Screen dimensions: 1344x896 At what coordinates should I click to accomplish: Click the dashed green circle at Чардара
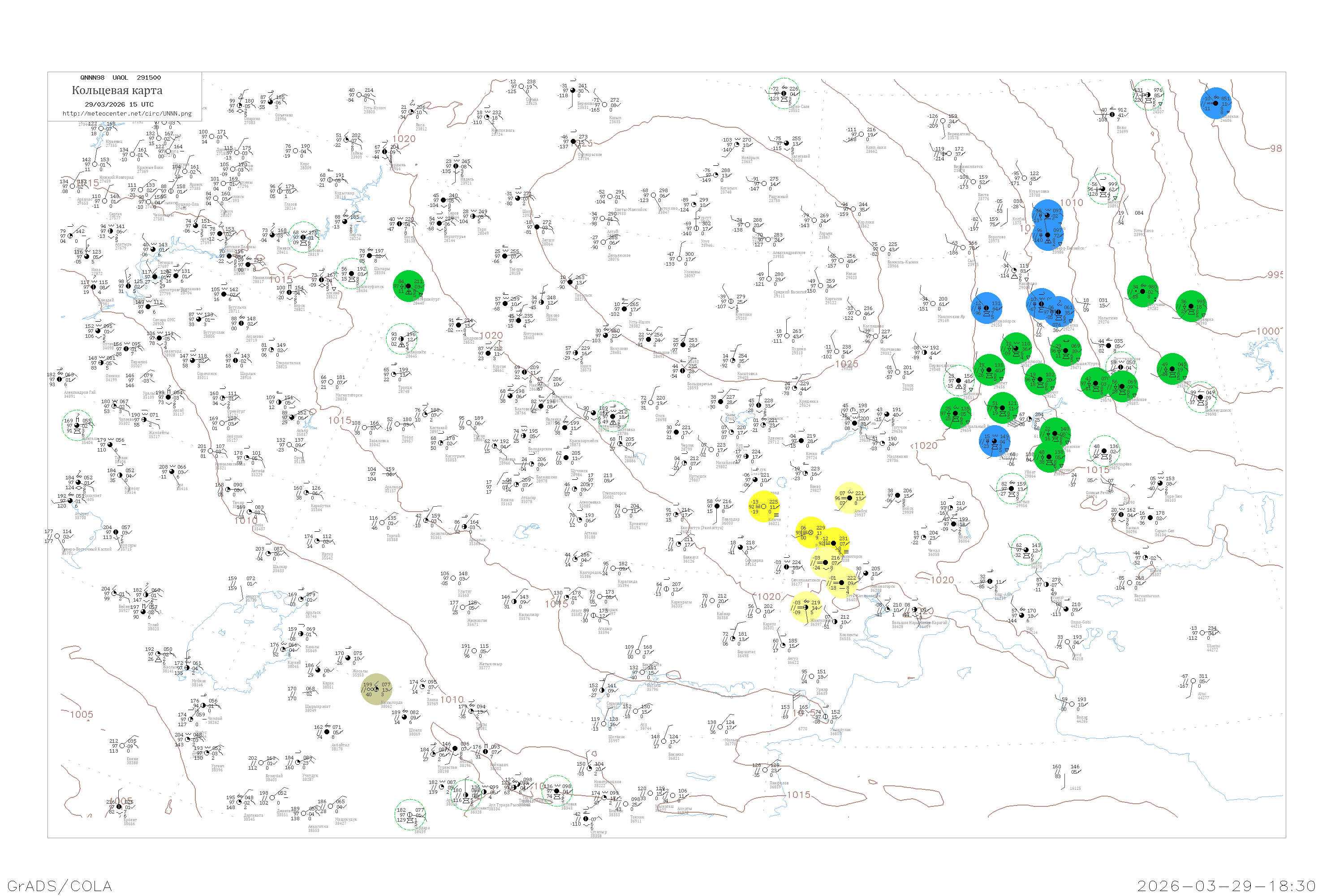tap(410, 814)
